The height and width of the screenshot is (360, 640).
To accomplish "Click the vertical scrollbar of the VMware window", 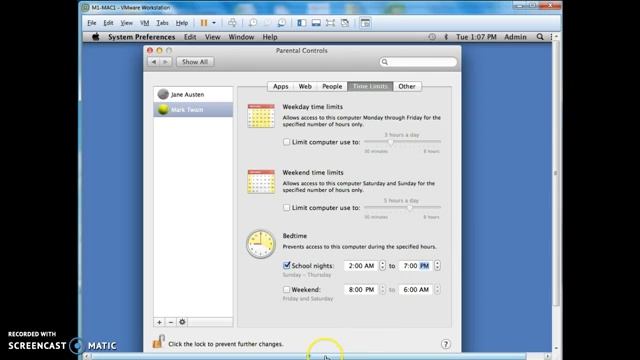I will click(x=556, y=173).
